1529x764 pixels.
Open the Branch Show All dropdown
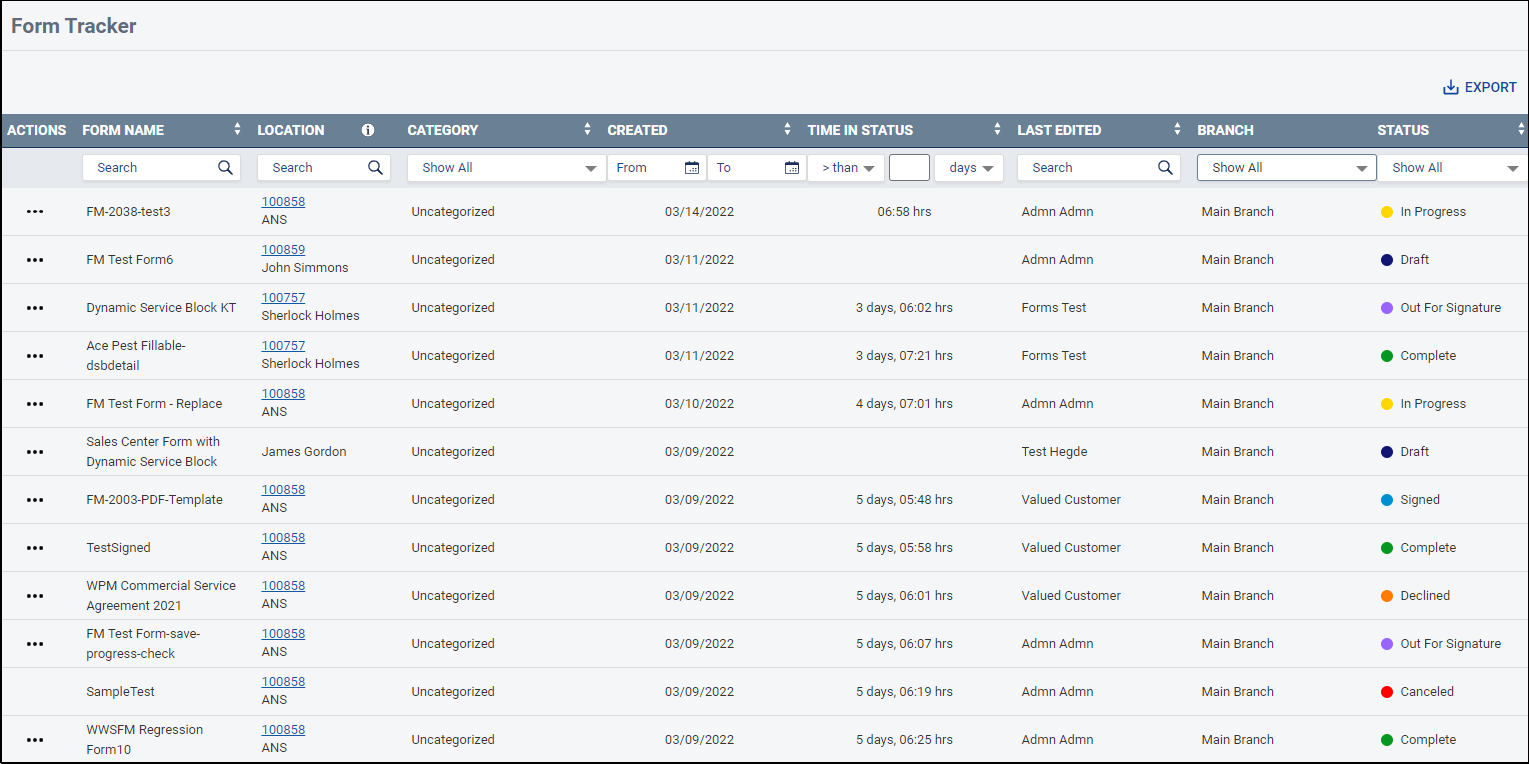pos(1287,168)
